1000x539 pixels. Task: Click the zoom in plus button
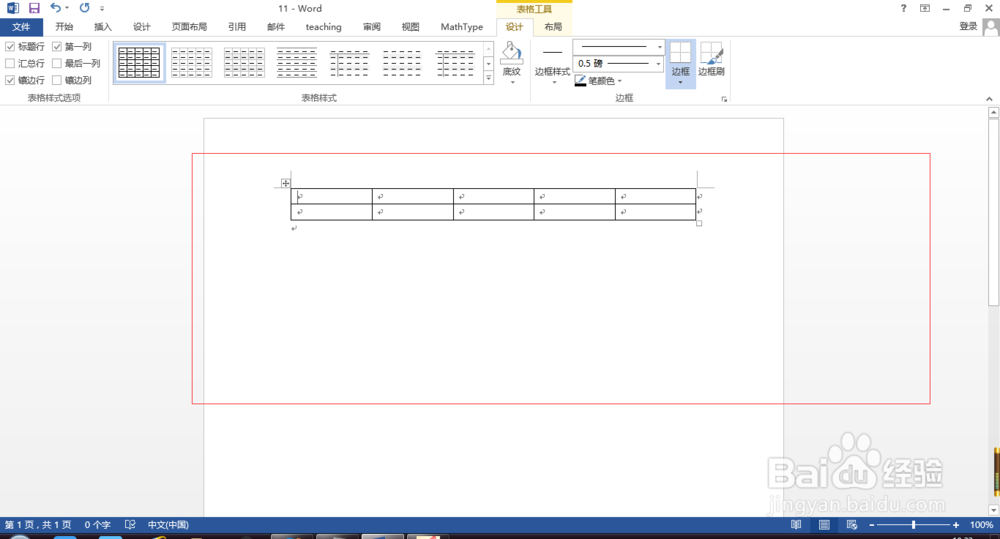click(x=955, y=525)
